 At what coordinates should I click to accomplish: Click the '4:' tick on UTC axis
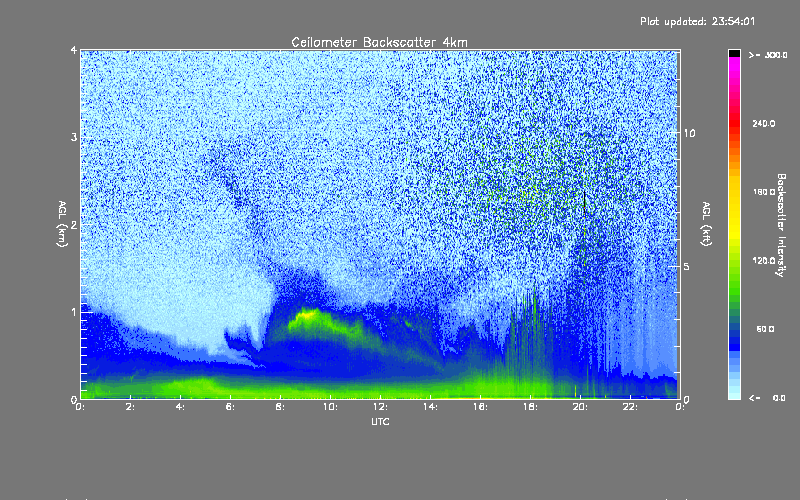(181, 407)
